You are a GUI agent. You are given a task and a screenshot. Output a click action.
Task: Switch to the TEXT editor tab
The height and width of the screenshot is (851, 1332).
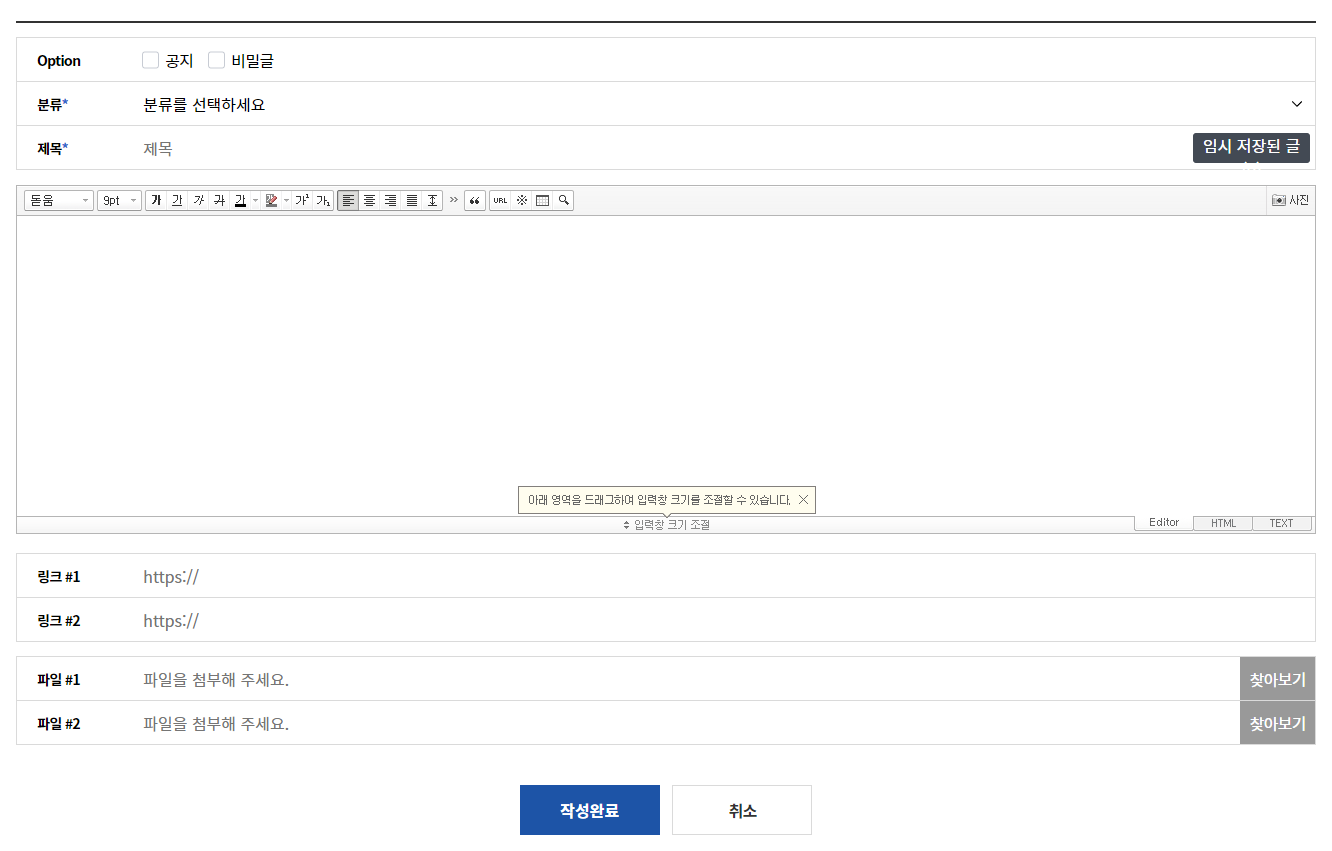(1281, 523)
